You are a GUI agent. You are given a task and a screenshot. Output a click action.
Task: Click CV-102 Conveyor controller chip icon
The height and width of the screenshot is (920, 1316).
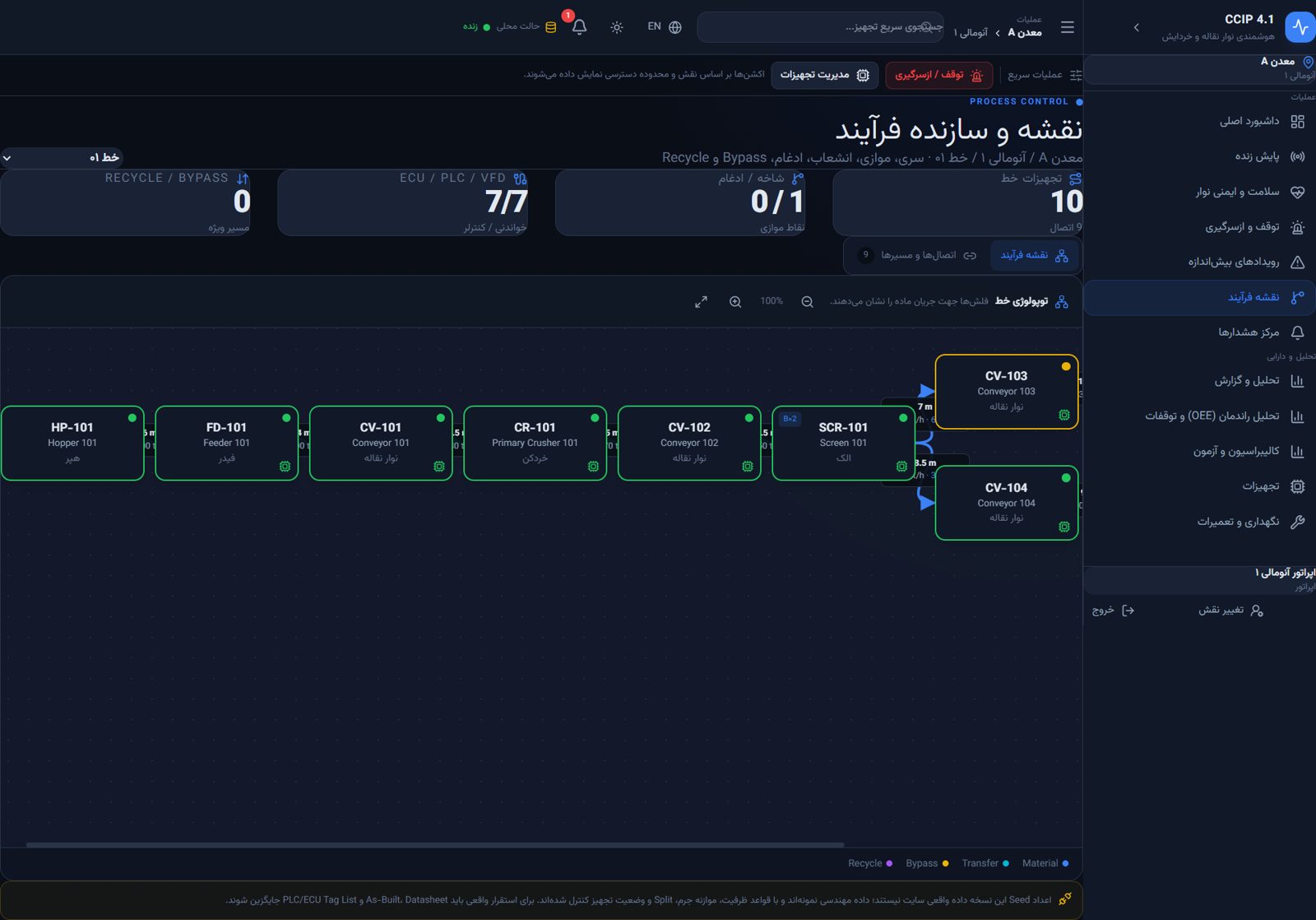[x=748, y=467]
